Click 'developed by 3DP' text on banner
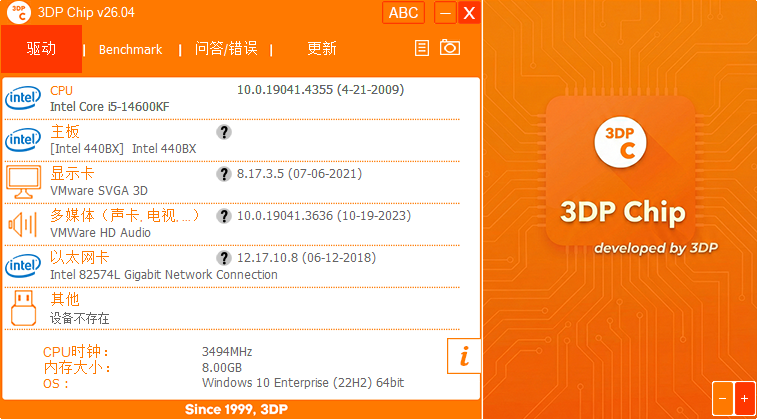Viewport: 757px width, 419px height. pos(656,248)
